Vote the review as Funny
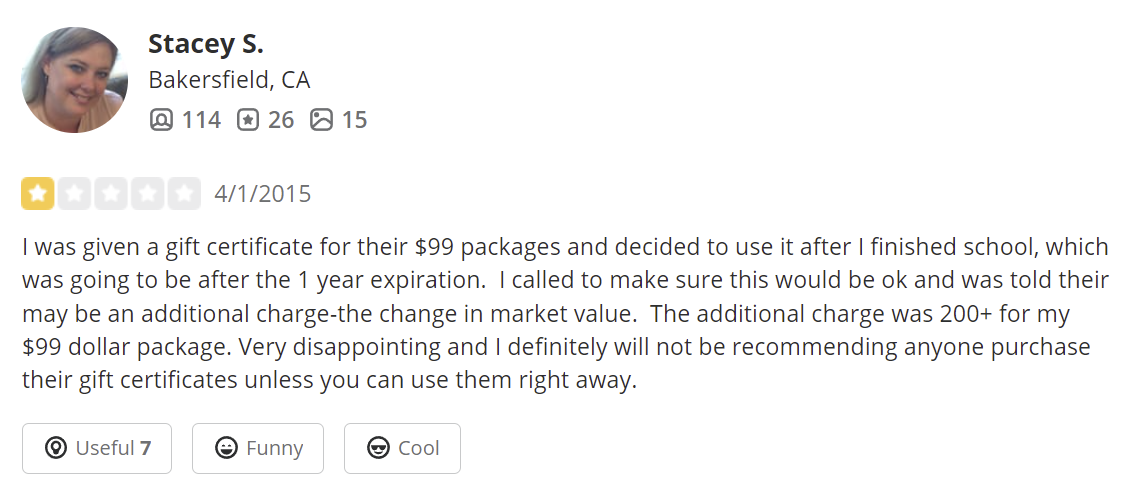 tap(258, 448)
